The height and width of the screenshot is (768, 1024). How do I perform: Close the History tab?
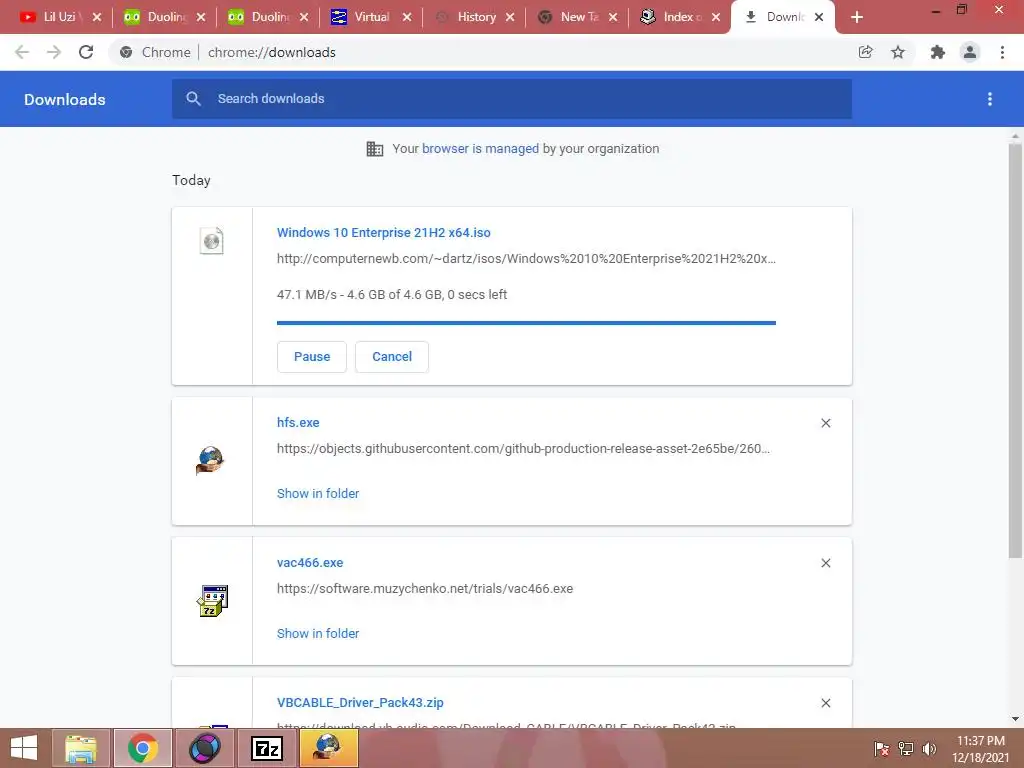pos(510,17)
